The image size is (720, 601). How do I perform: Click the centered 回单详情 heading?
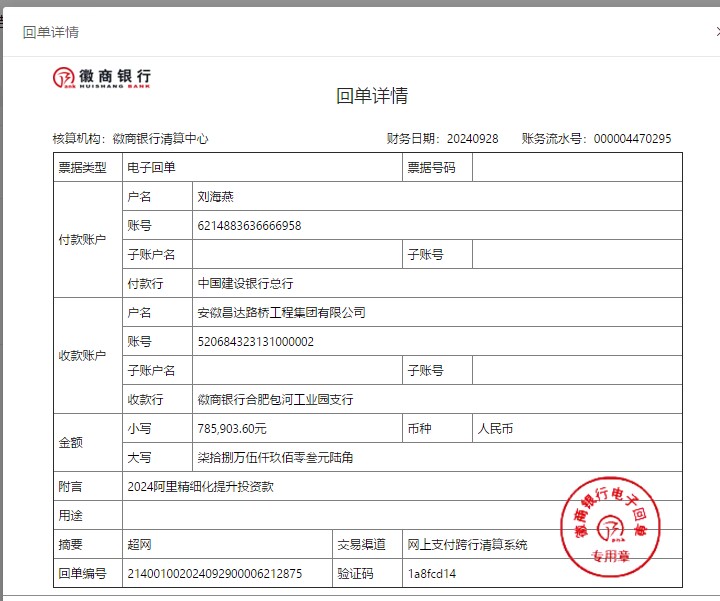coord(372,96)
